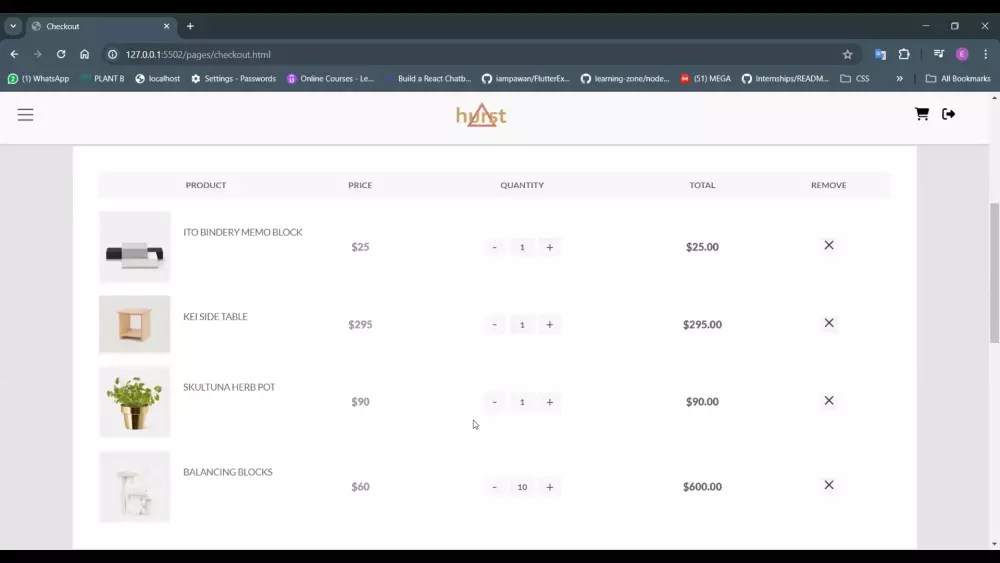Image resolution: width=1000 pixels, height=563 pixels.
Task: Open the Chrome profile avatar
Action: click(962, 54)
